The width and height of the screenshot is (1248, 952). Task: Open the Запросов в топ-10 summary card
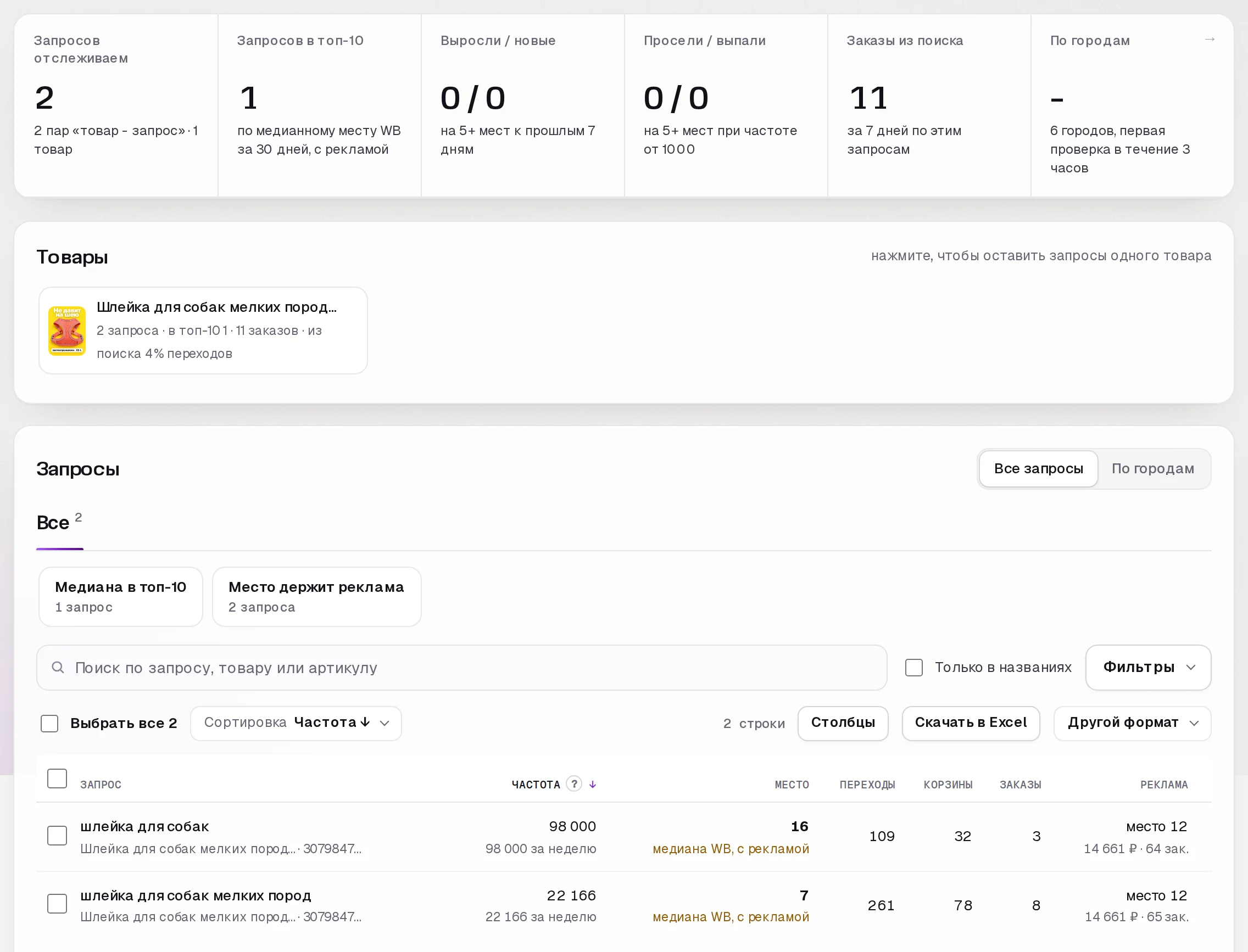319,105
